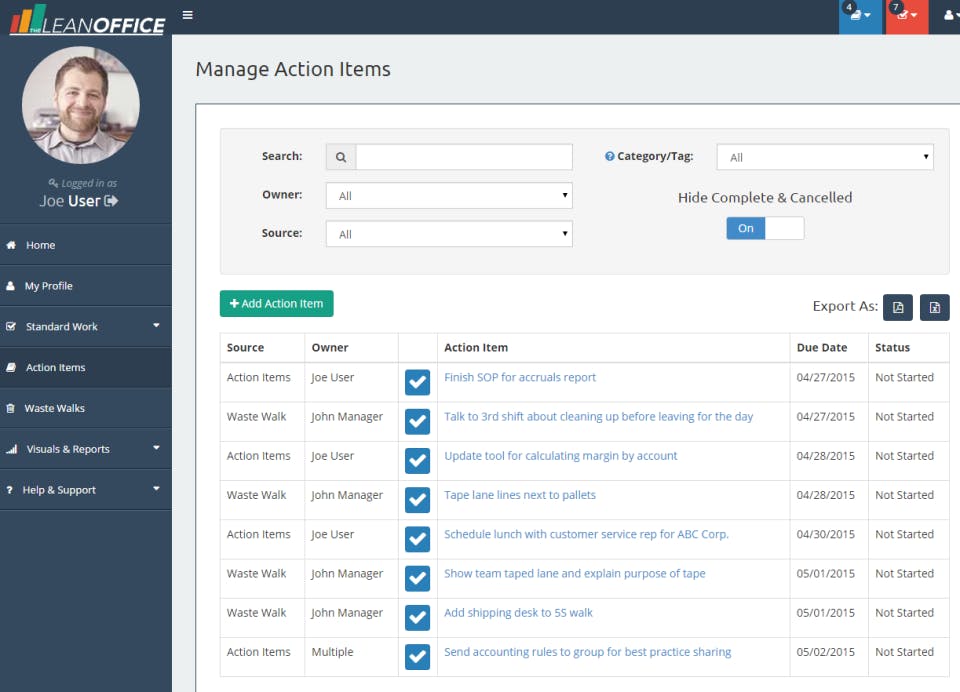This screenshot has width=960, height=692.
Task: Go to Waste Walks in sidebar
Action: (x=54, y=408)
